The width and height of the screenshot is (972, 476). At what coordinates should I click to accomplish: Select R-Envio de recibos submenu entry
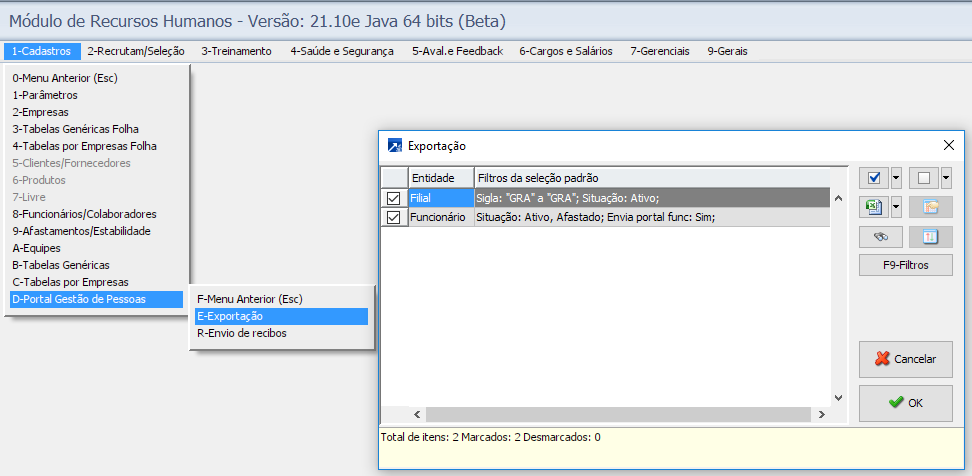click(281, 333)
